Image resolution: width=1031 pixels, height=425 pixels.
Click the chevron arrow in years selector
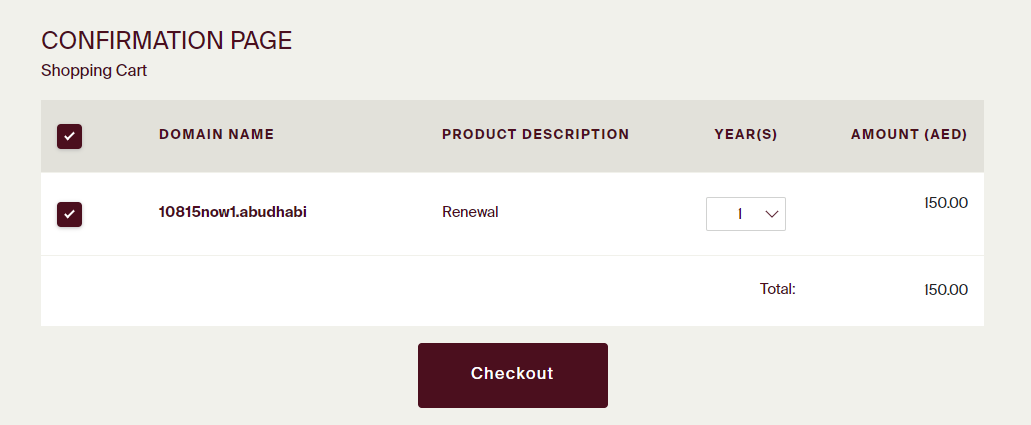click(771, 214)
